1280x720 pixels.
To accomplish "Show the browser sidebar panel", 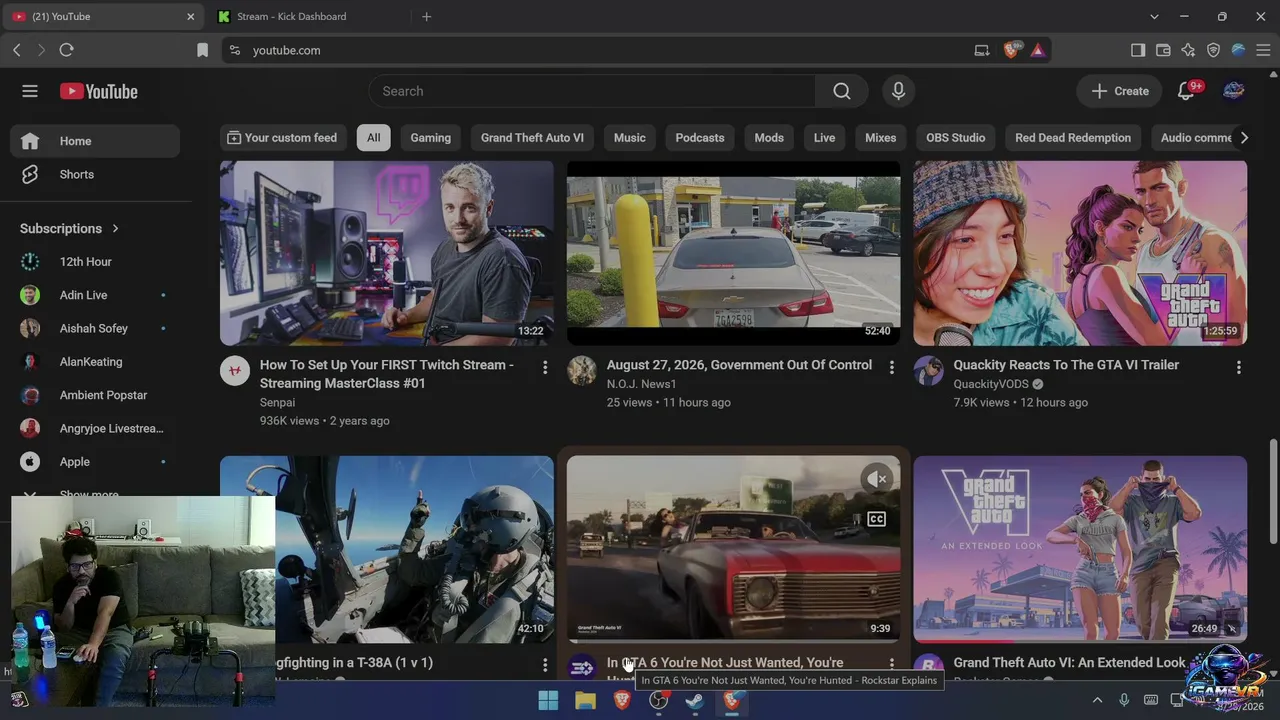I will tap(1138, 50).
